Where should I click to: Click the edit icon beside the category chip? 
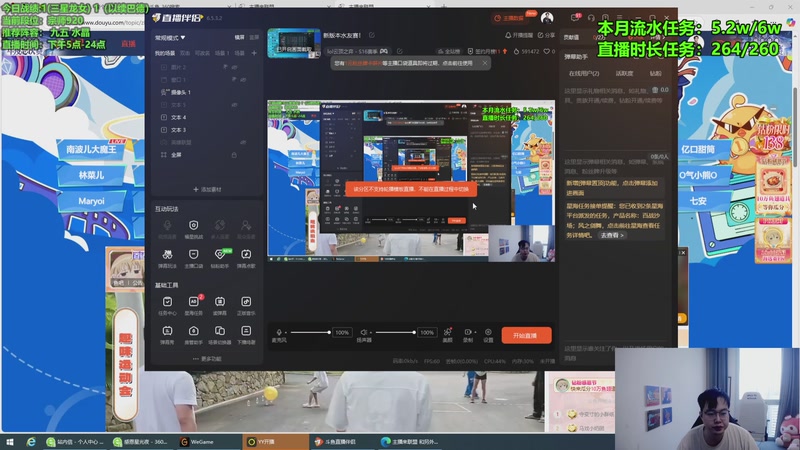[399, 52]
